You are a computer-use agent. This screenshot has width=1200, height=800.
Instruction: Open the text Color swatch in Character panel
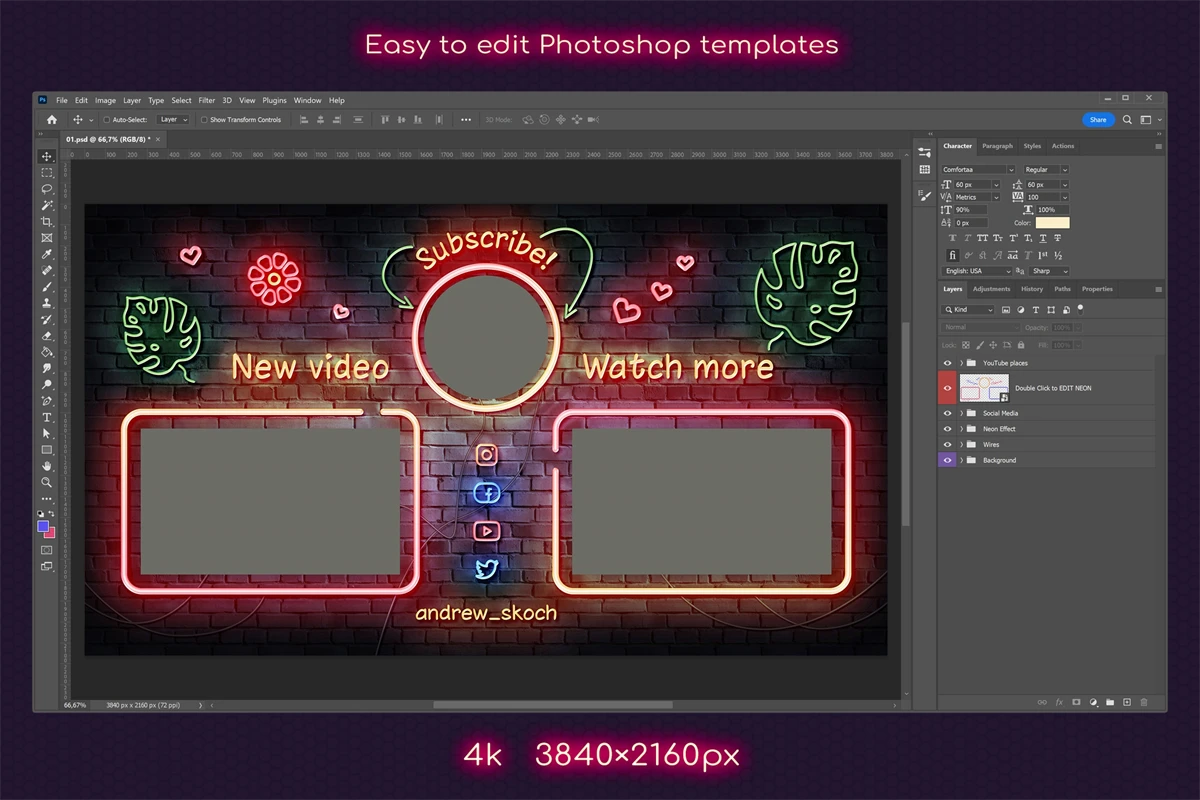point(1052,223)
